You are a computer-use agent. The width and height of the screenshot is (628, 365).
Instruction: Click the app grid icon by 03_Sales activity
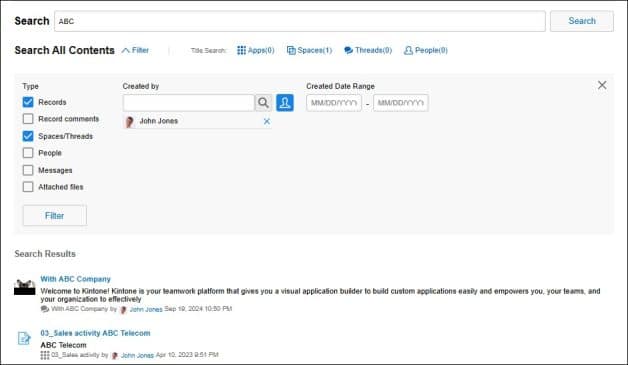coord(45,355)
